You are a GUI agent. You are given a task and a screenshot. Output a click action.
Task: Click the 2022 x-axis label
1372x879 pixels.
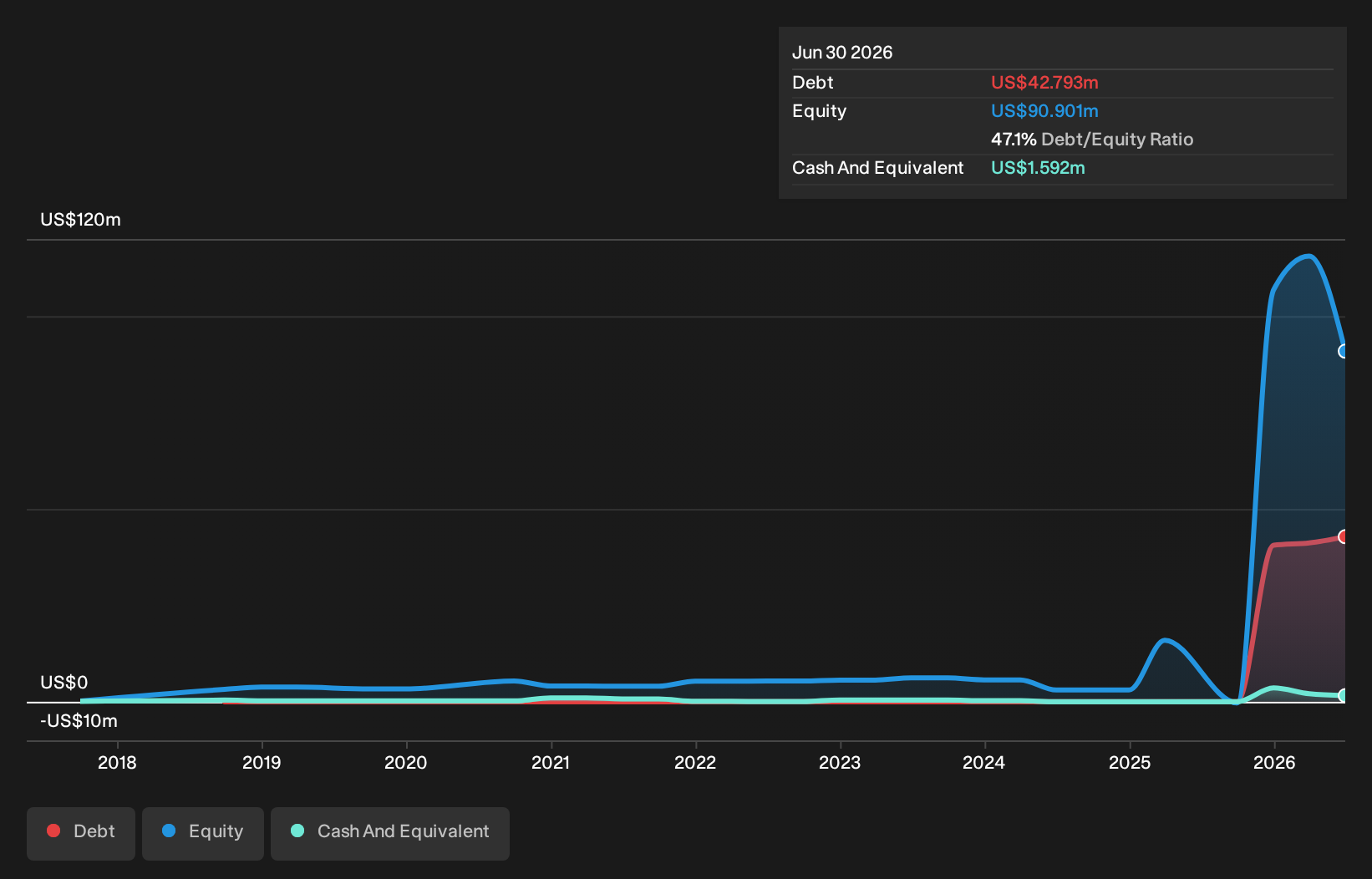pos(695,762)
